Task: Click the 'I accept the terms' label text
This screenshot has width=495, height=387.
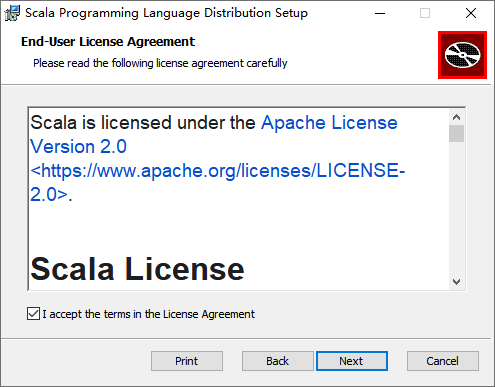Action: coord(148,314)
